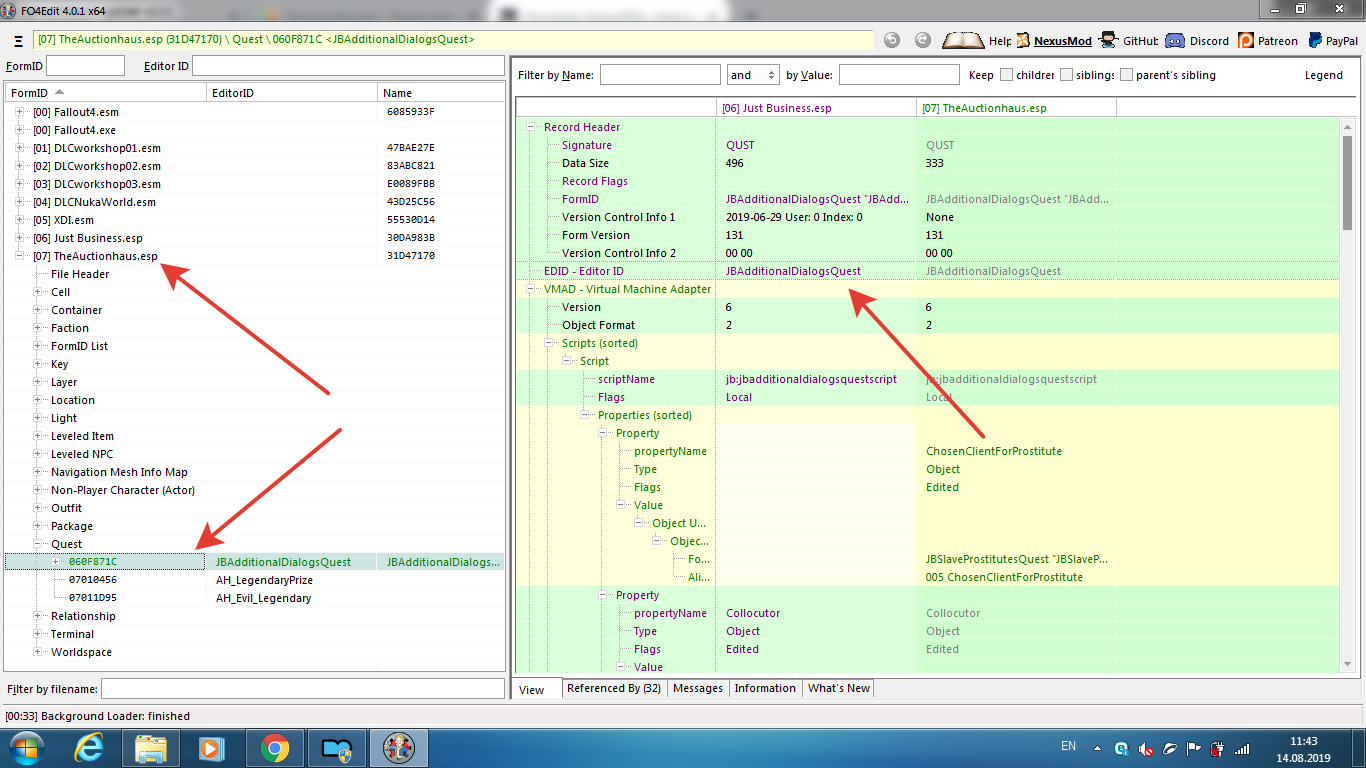Click the Filter by filename field
This screenshot has height=768, width=1366.
pyautogui.click(x=303, y=689)
